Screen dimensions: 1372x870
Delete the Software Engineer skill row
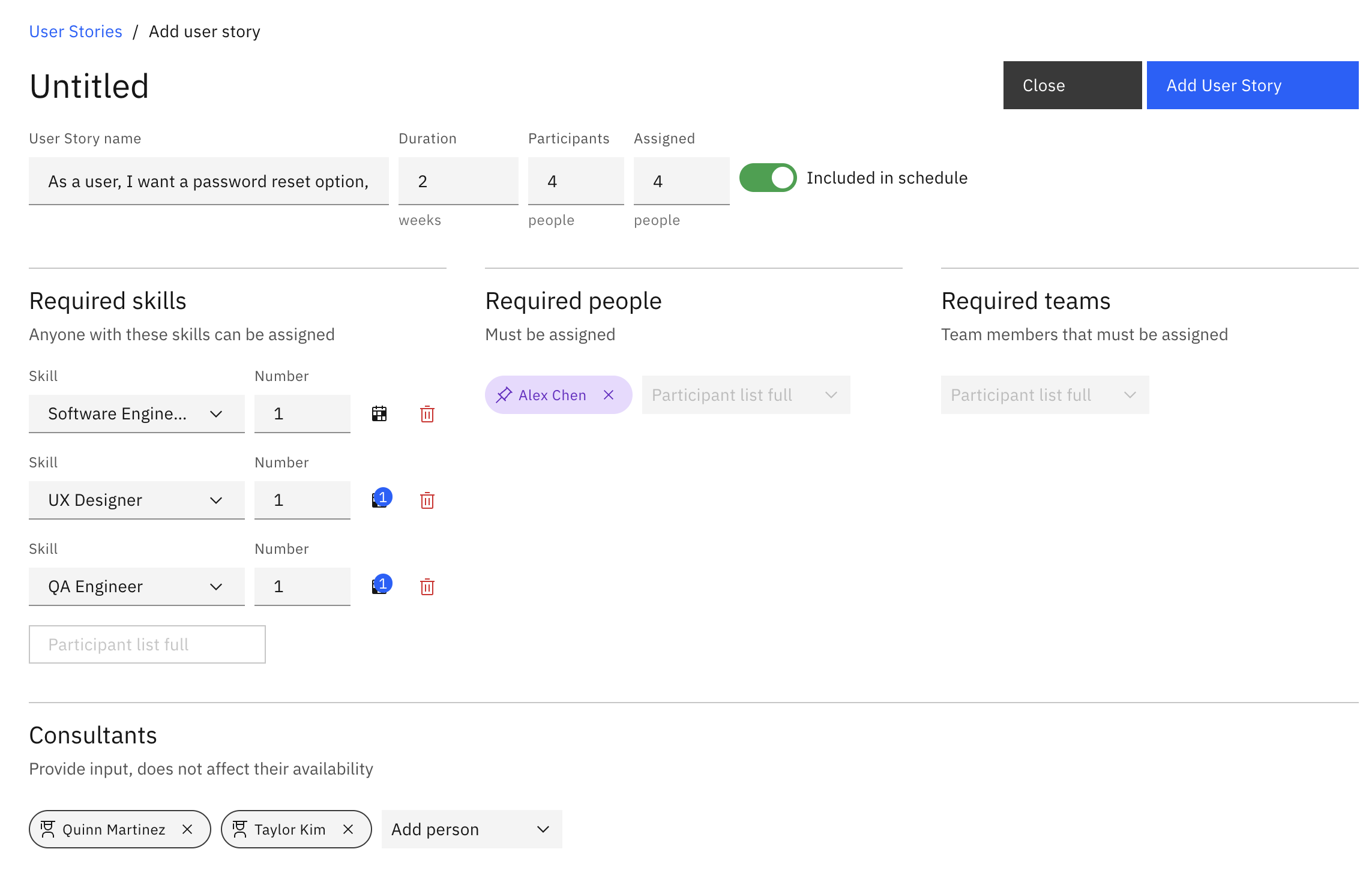[427, 414]
